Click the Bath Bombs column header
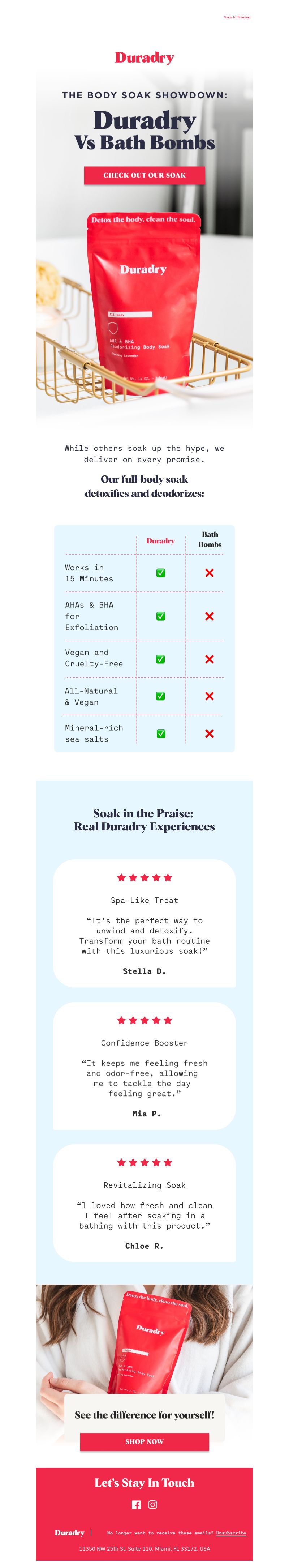 pyautogui.click(x=210, y=539)
